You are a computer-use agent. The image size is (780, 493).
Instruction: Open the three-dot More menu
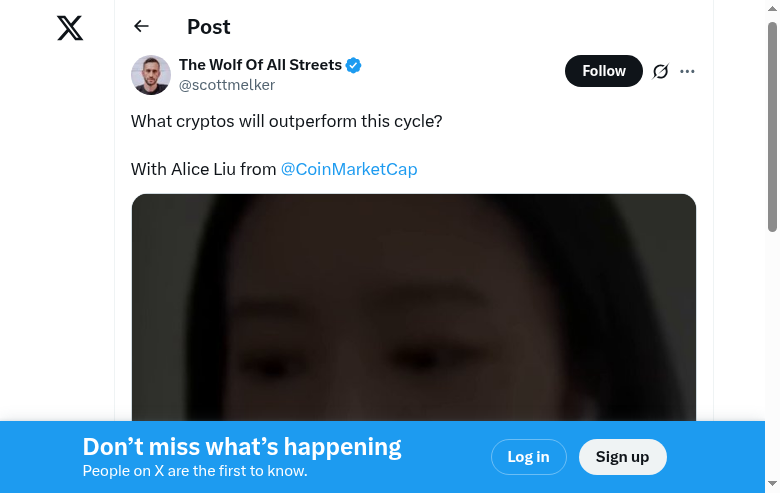point(687,71)
